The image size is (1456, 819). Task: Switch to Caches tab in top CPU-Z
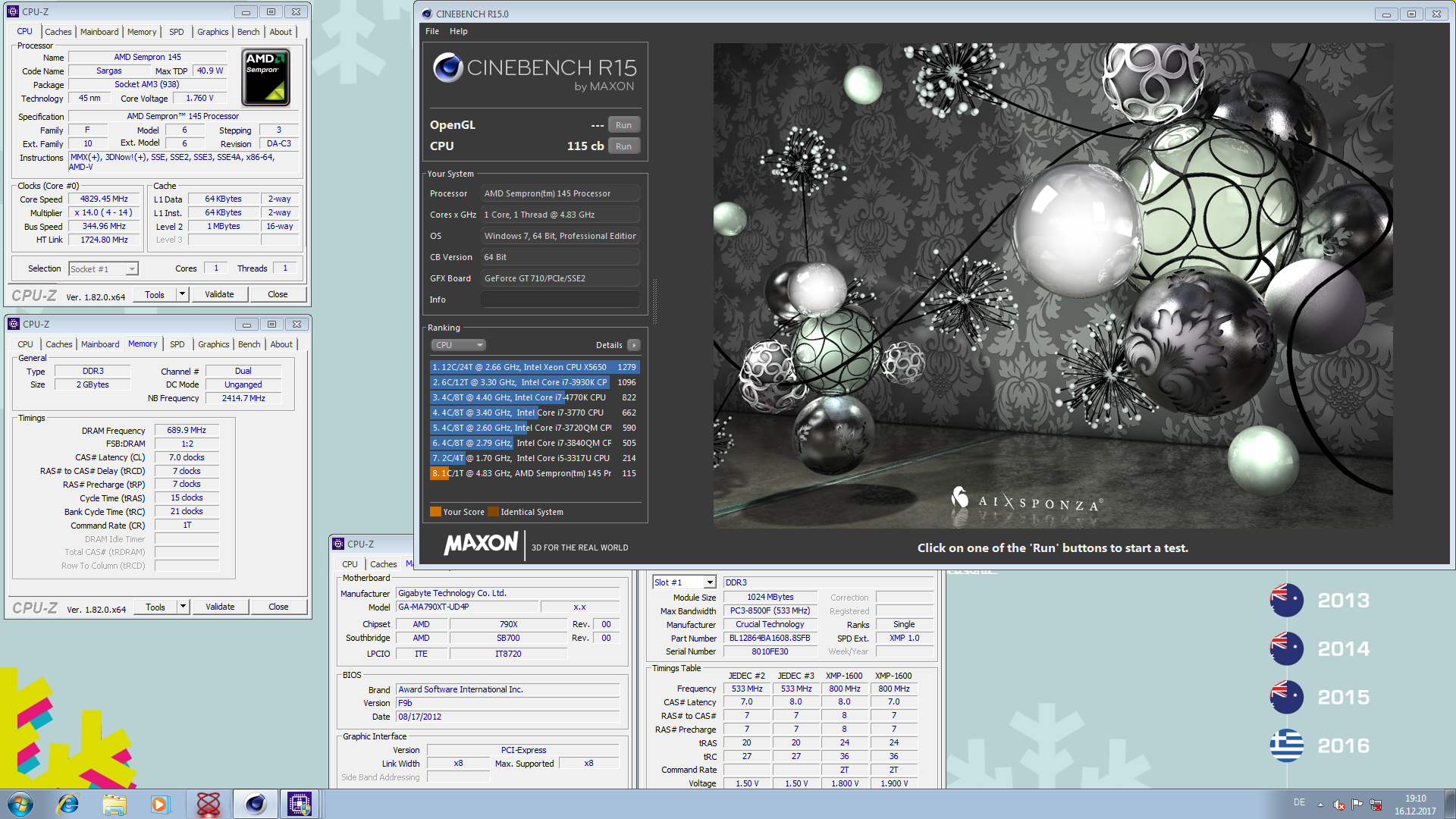pyautogui.click(x=58, y=32)
